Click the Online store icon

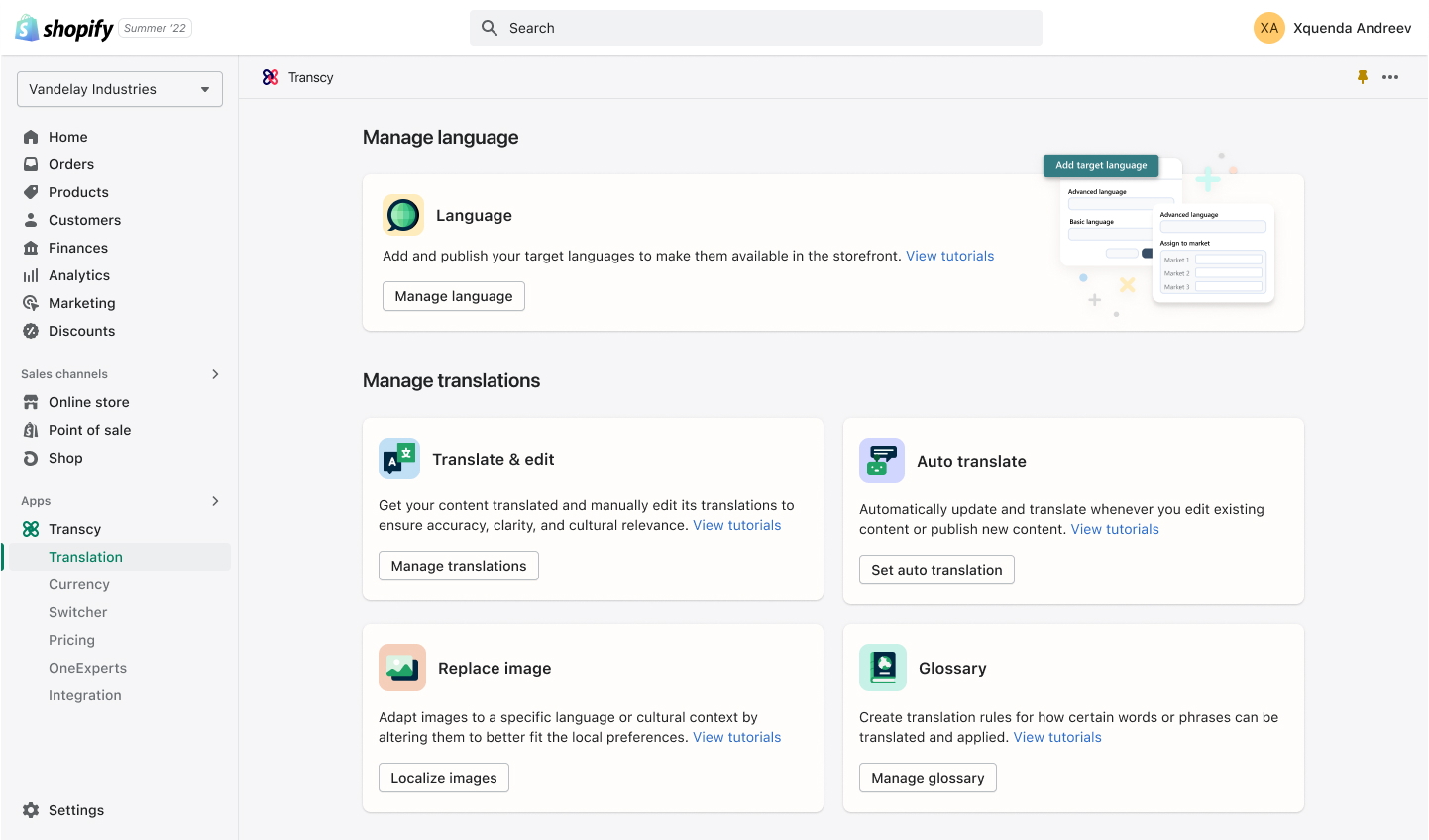click(31, 402)
